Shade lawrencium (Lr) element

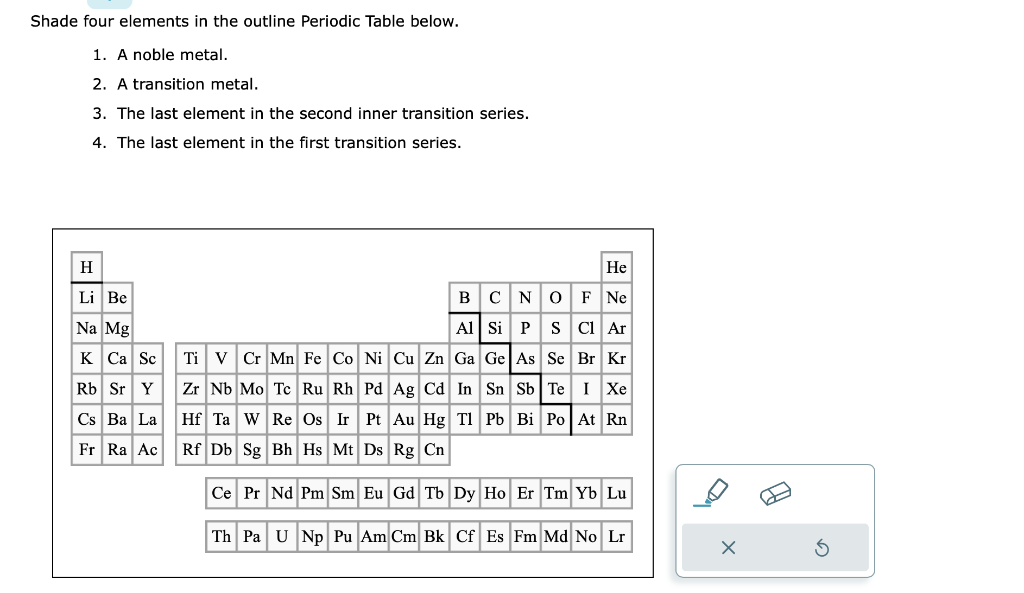[x=616, y=536]
